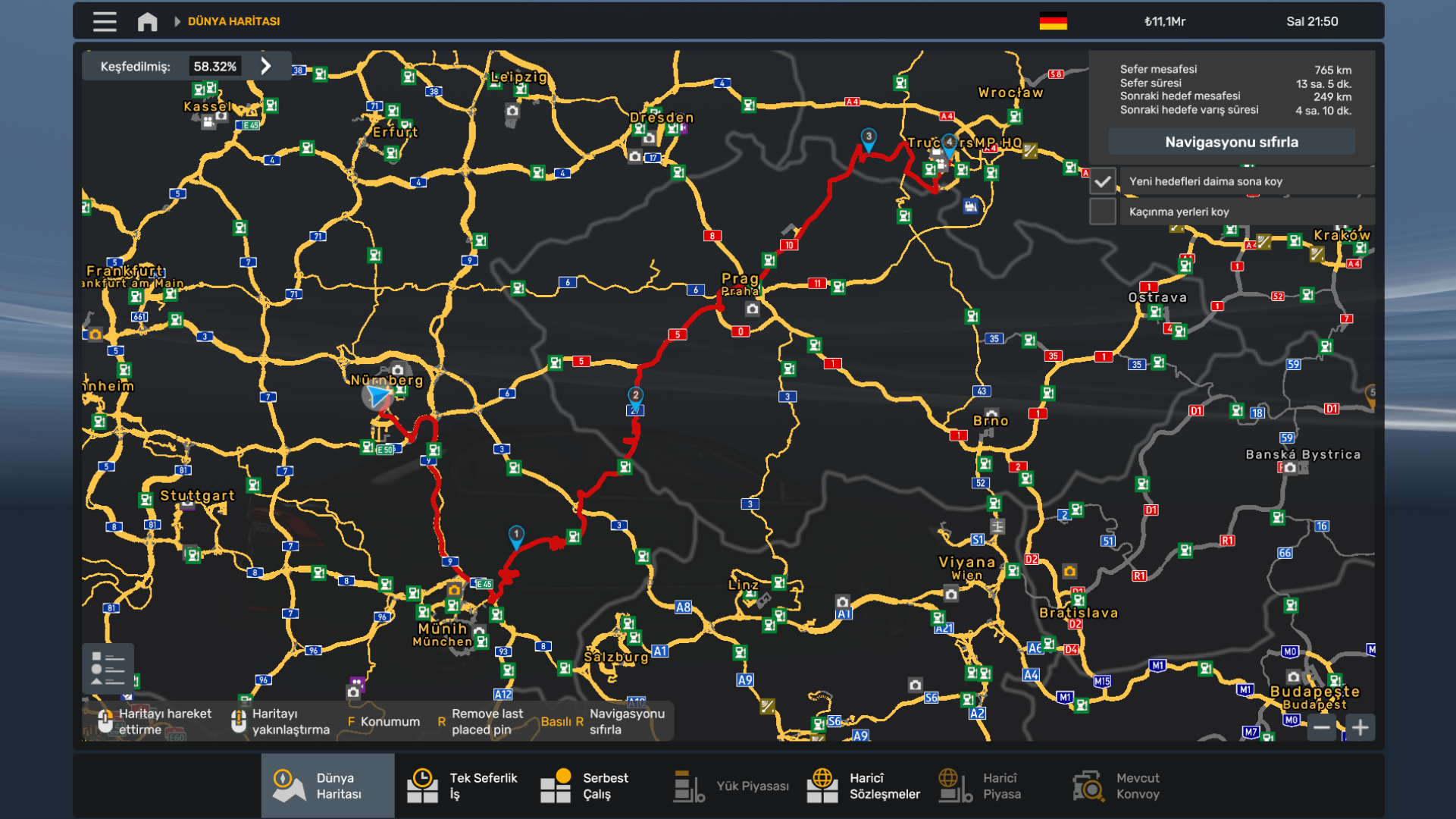1456x819 pixels.
Task: Open the Haricî Piyasa tab
Action: click(x=996, y=786)
